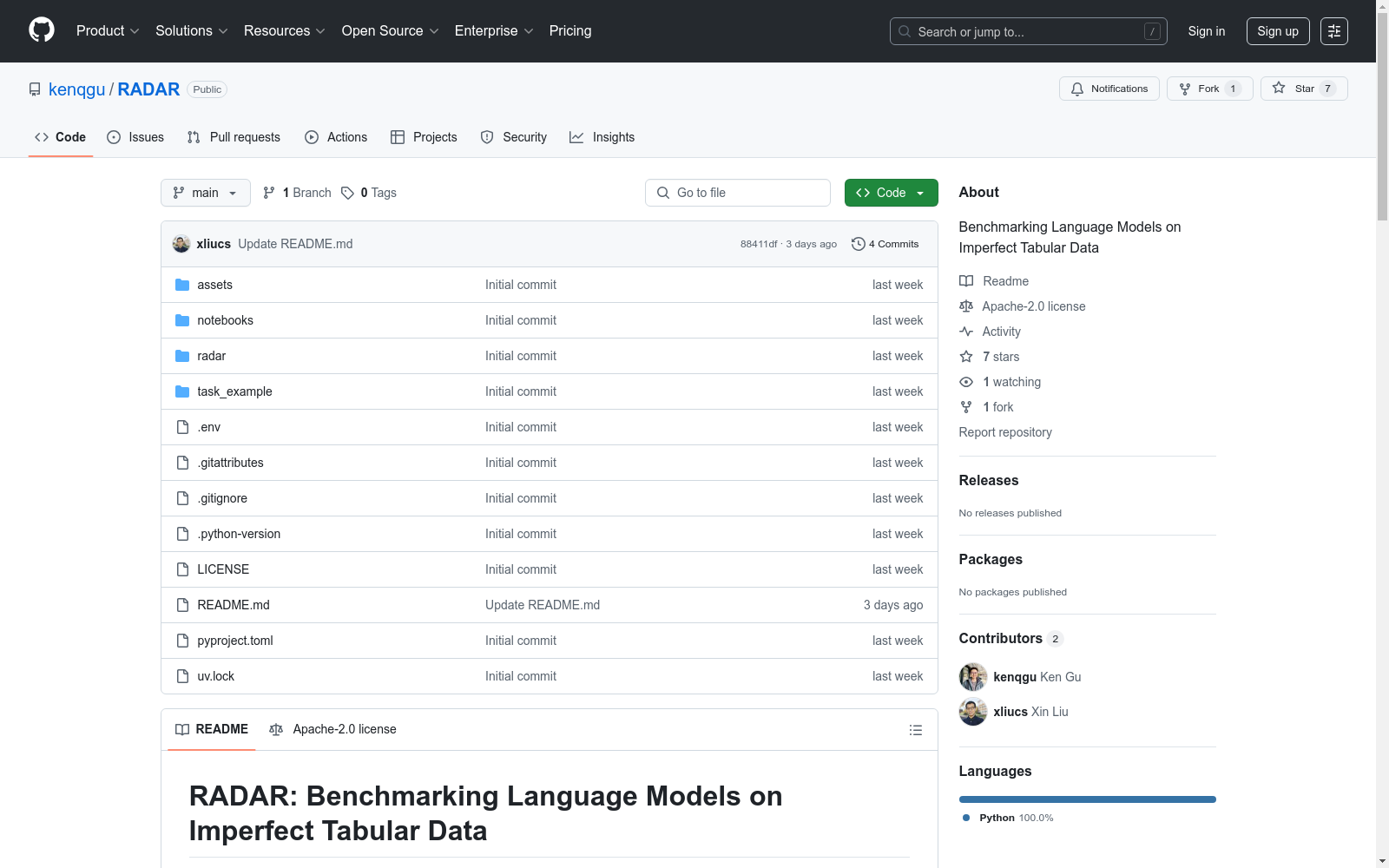Expand the Open Source menu

click(x=391, y=31)
